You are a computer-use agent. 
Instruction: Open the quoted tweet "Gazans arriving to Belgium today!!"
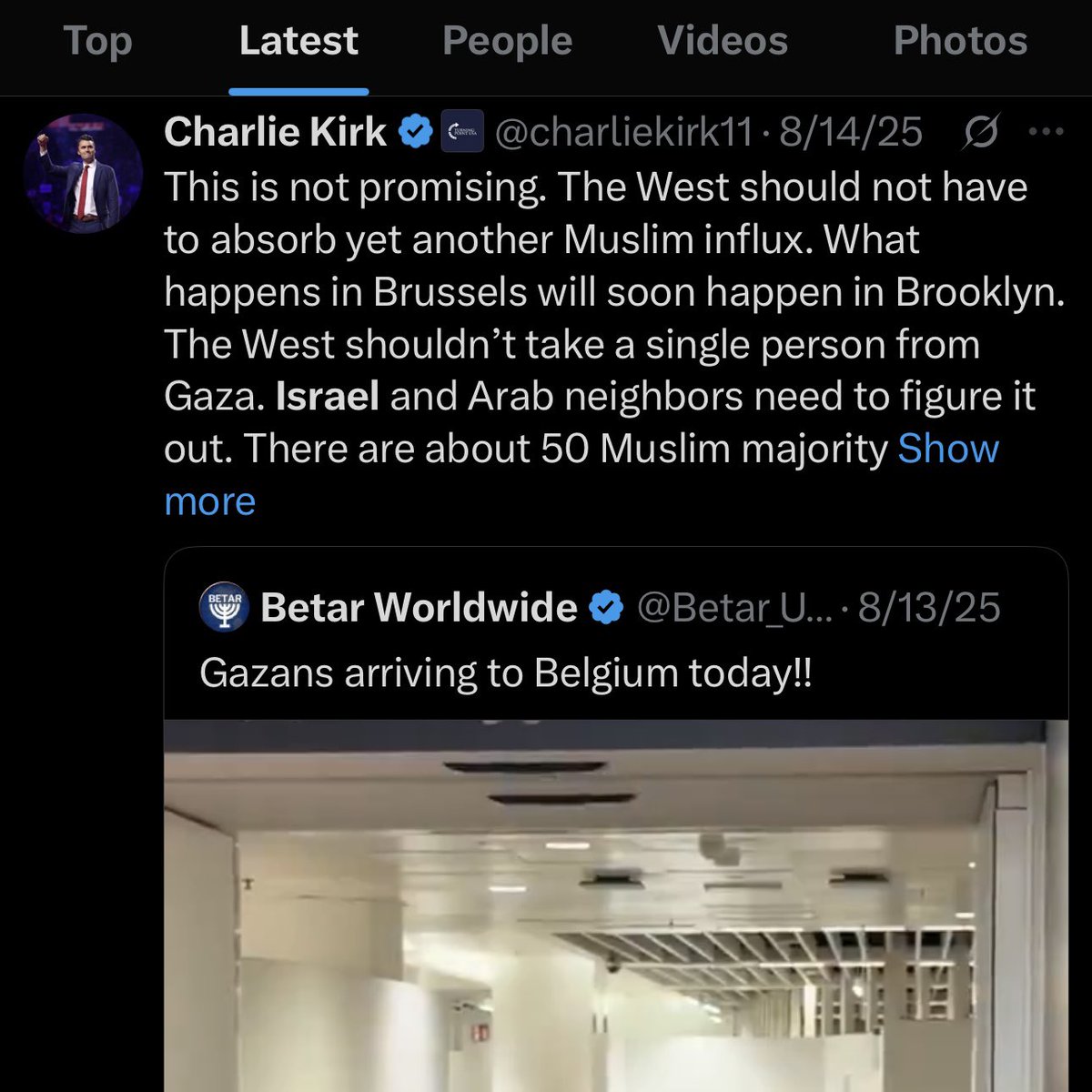point(505,674)
